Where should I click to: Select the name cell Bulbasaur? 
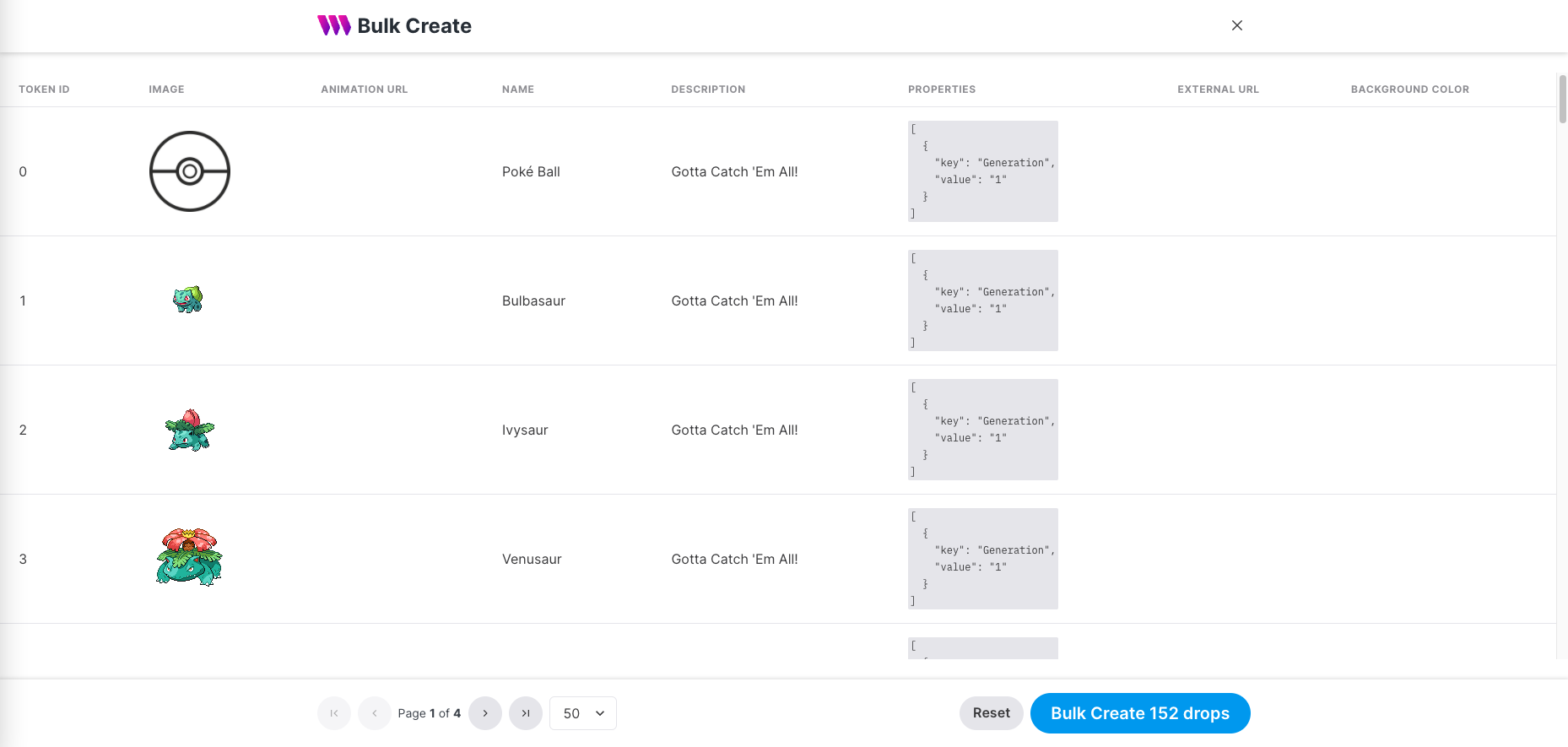point(533,300)
